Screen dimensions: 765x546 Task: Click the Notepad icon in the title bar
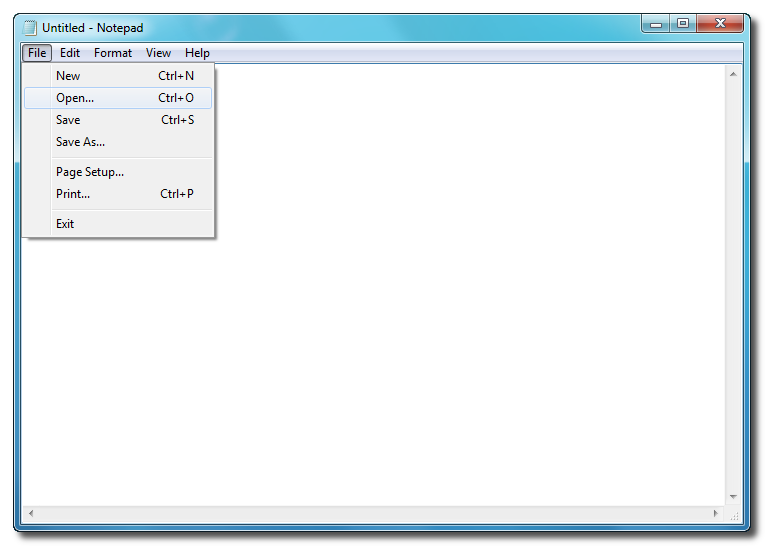[x=30, y=28]
